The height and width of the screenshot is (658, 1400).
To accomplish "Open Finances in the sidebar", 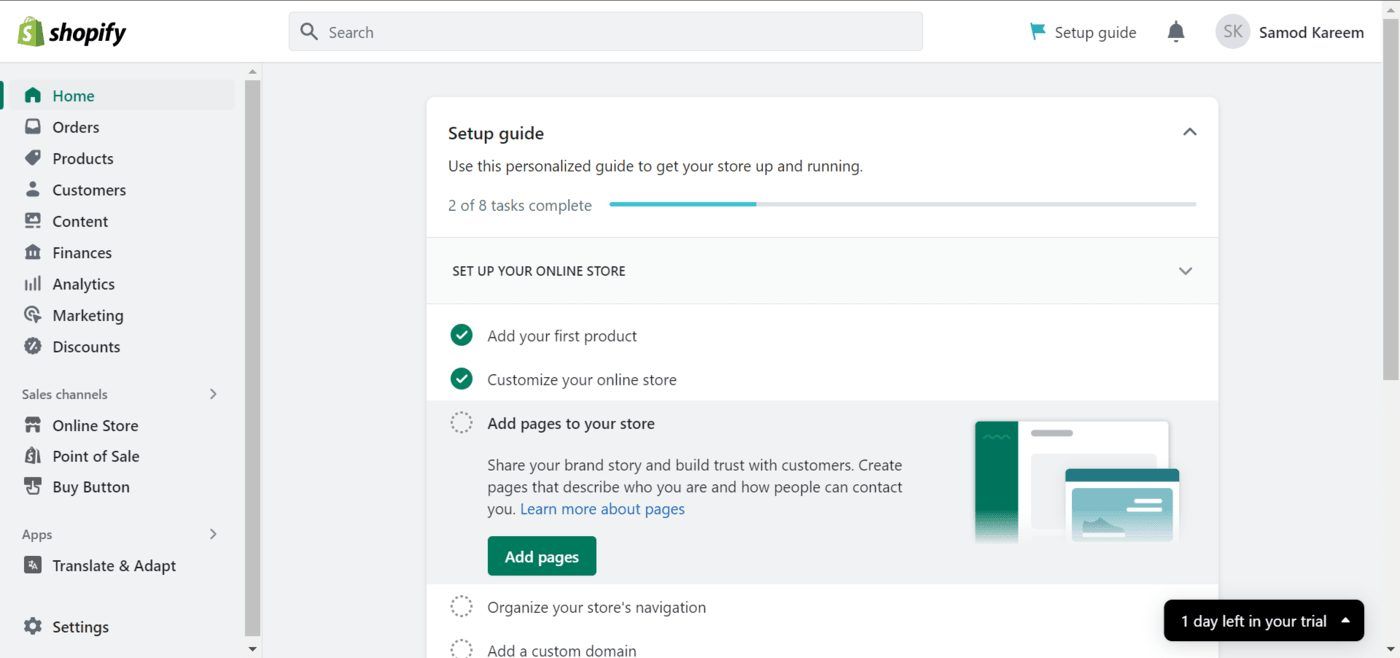I will (x=82, y=253).
